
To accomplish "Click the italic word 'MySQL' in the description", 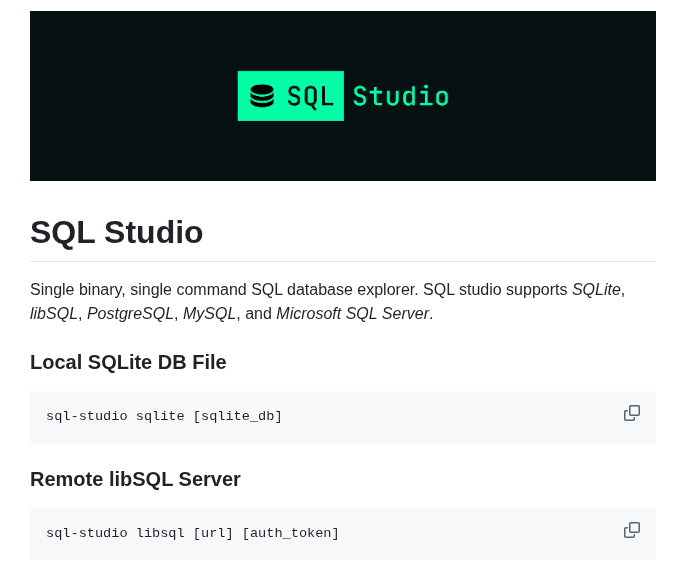I will pyautogui.click(x=210, y=314).
